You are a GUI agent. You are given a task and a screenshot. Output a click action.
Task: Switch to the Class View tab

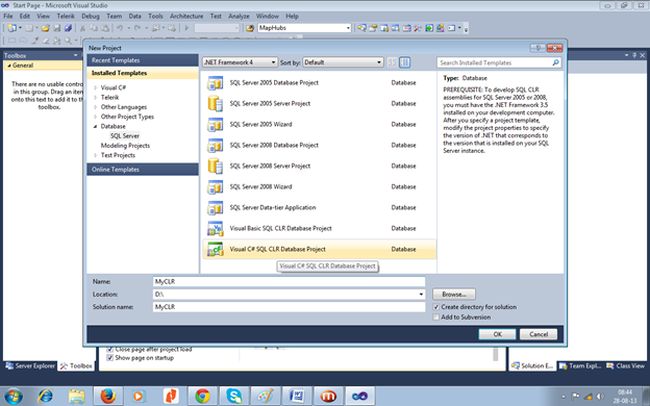[x=626, y=366]
